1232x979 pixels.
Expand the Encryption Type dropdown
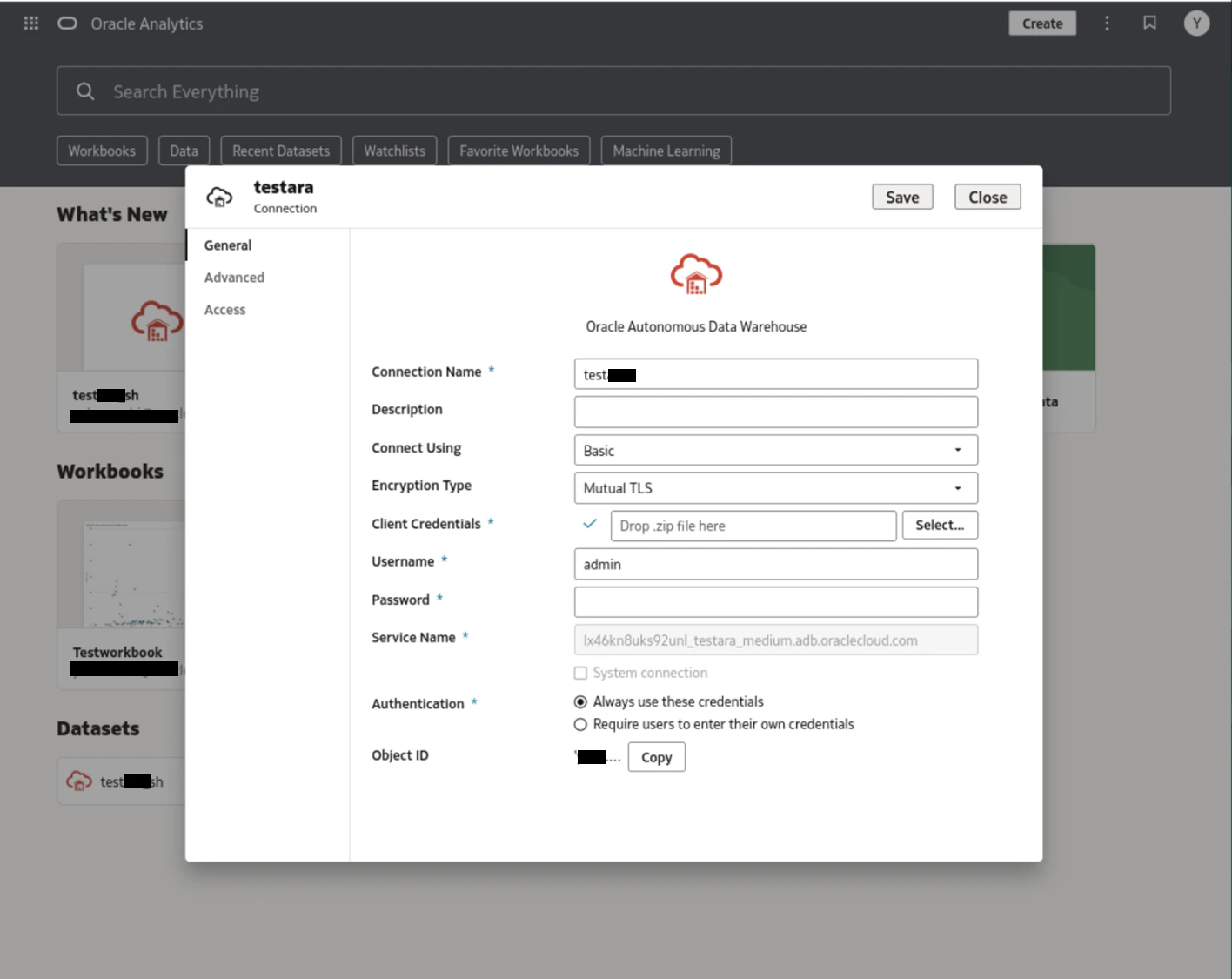pos(776,488)
